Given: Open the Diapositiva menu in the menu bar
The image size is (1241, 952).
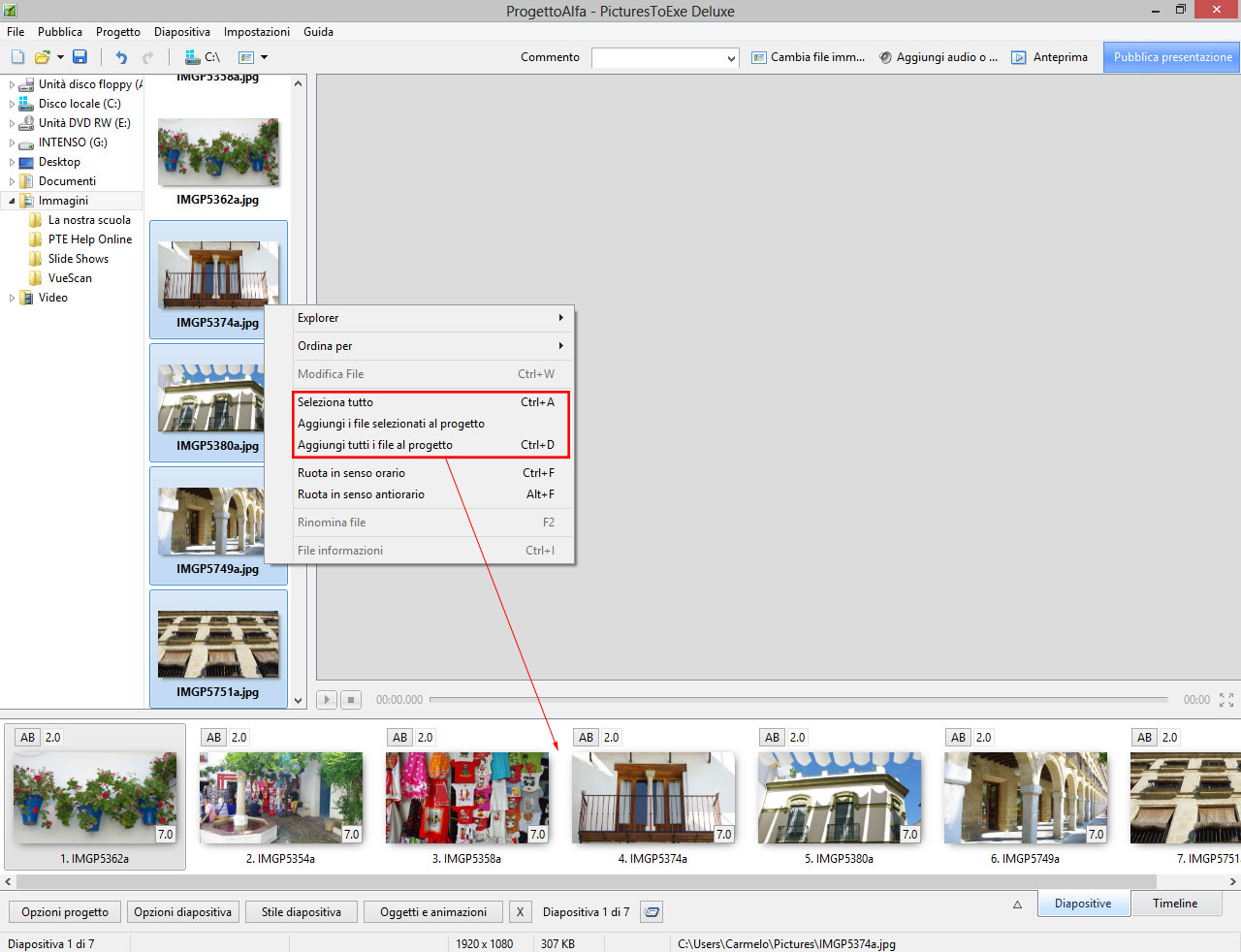Looking at the screenshot, I should (181, 32).
